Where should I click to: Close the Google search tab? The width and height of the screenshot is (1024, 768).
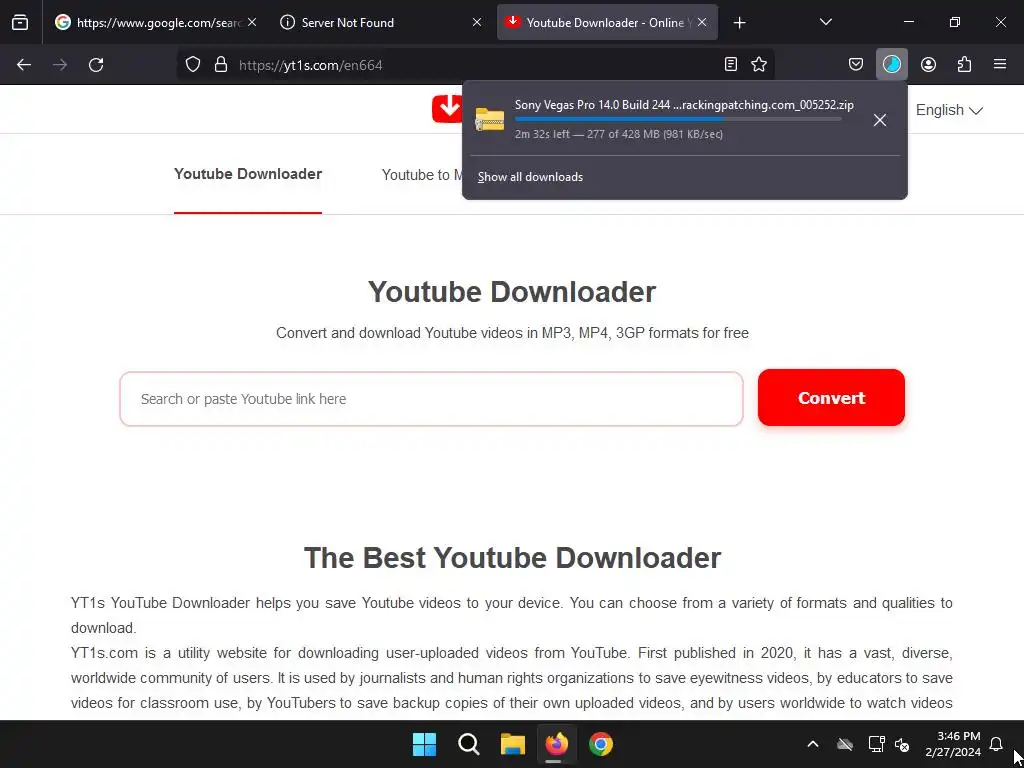[x=252, y=22]
